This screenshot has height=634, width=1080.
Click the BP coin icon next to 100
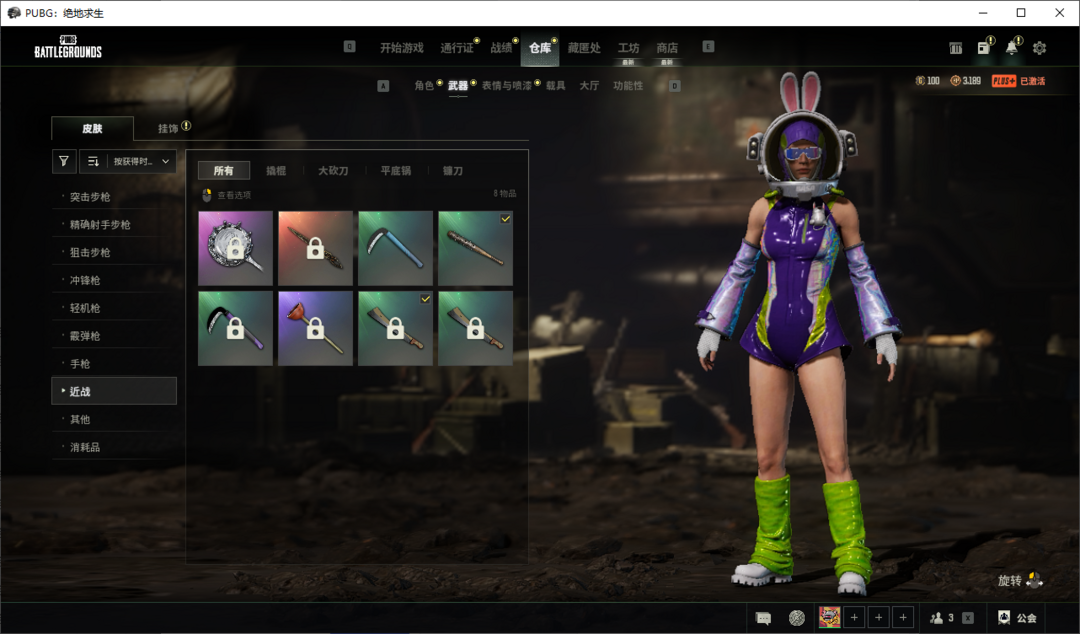click(x=920, y=81)
